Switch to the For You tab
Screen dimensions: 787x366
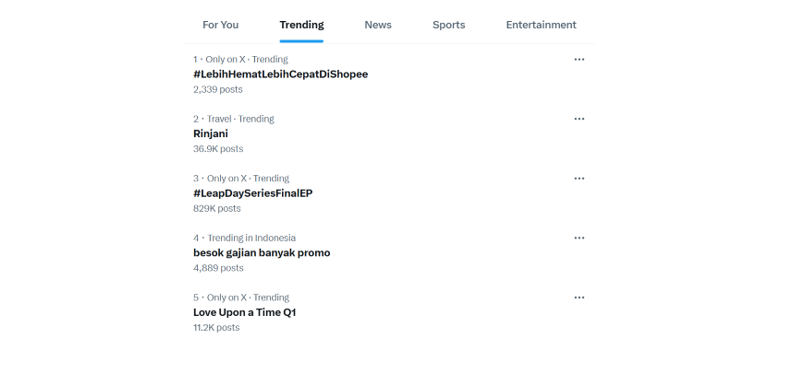tap(220, 25)
